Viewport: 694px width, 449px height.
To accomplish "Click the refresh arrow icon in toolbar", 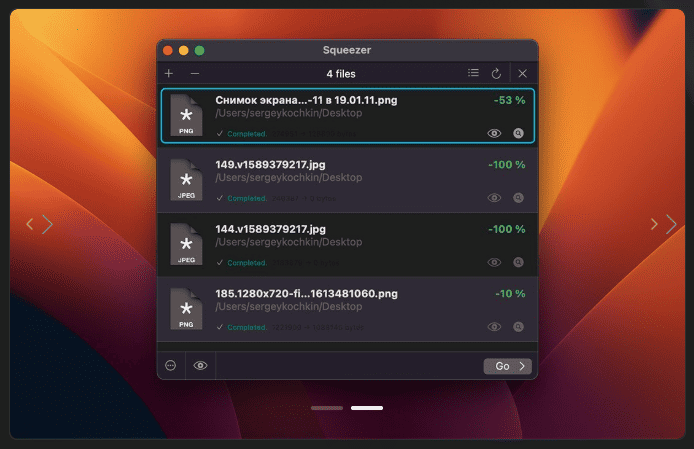I will tap(496, 73).
